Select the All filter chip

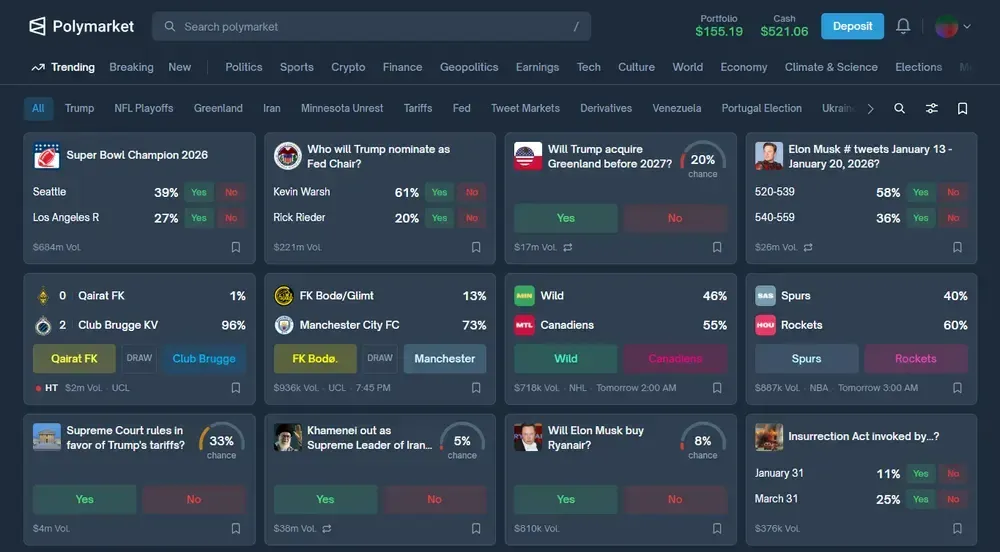(x=38, y=108)
